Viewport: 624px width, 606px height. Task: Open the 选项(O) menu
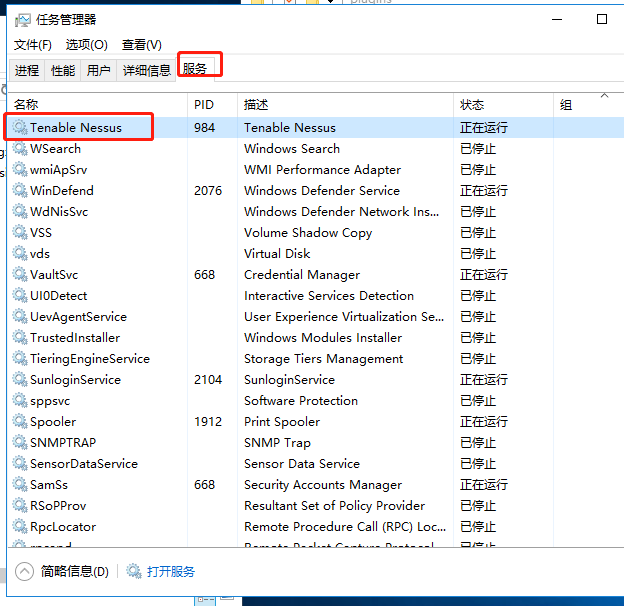[86, 45]
